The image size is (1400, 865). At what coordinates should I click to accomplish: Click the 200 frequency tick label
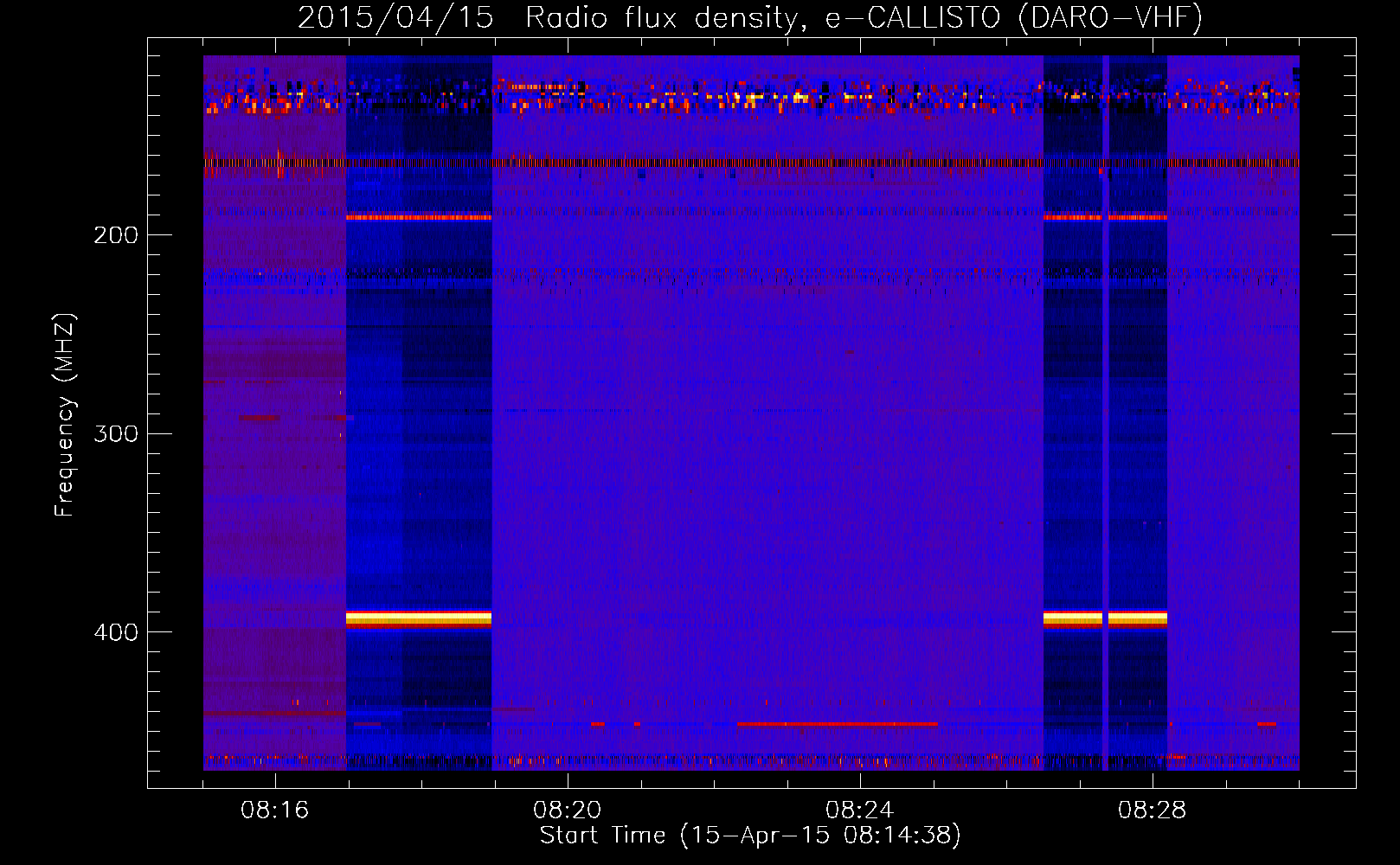point(116,235)
